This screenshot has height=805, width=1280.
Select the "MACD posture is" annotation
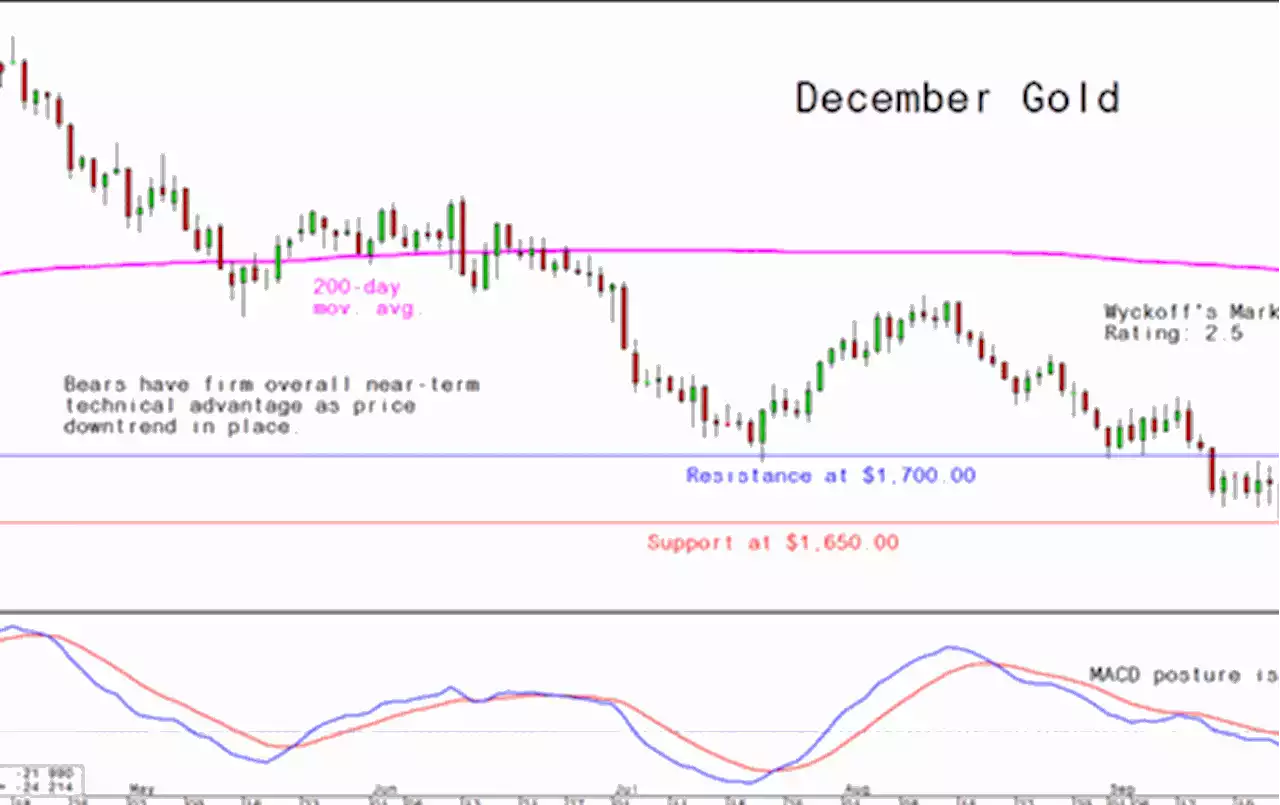click(x=1184, y=675)
